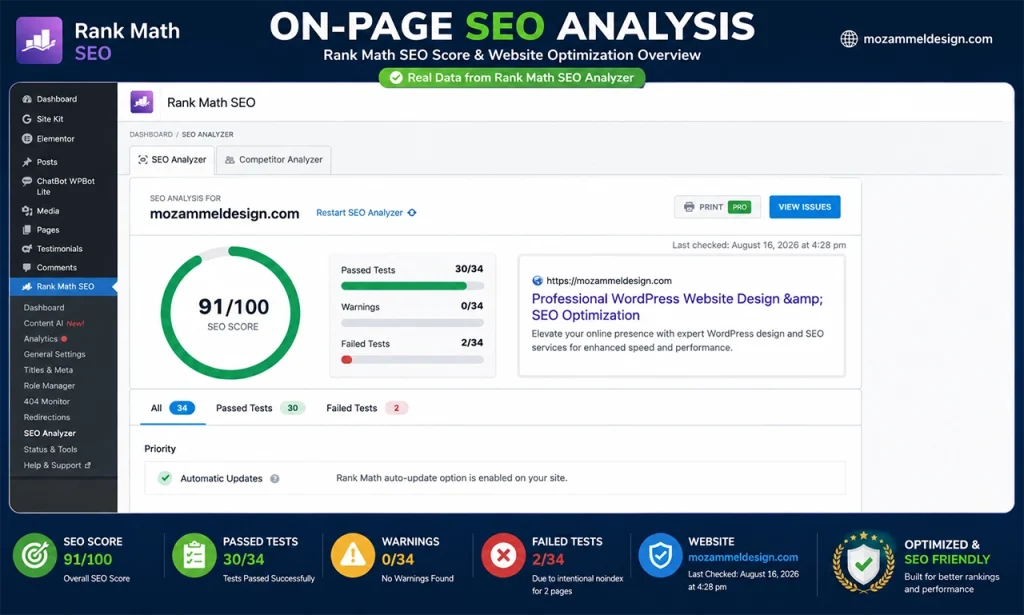Click the Priority section heading
Image resolution: width=1024 pixels, height=615 pixels.
click(160, 449)
